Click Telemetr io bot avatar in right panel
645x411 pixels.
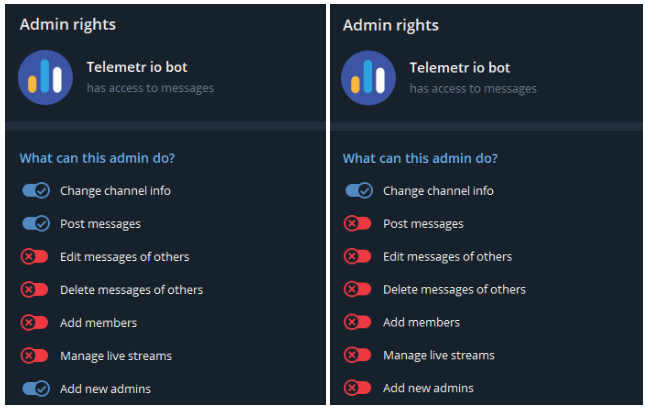coord(370,77)
